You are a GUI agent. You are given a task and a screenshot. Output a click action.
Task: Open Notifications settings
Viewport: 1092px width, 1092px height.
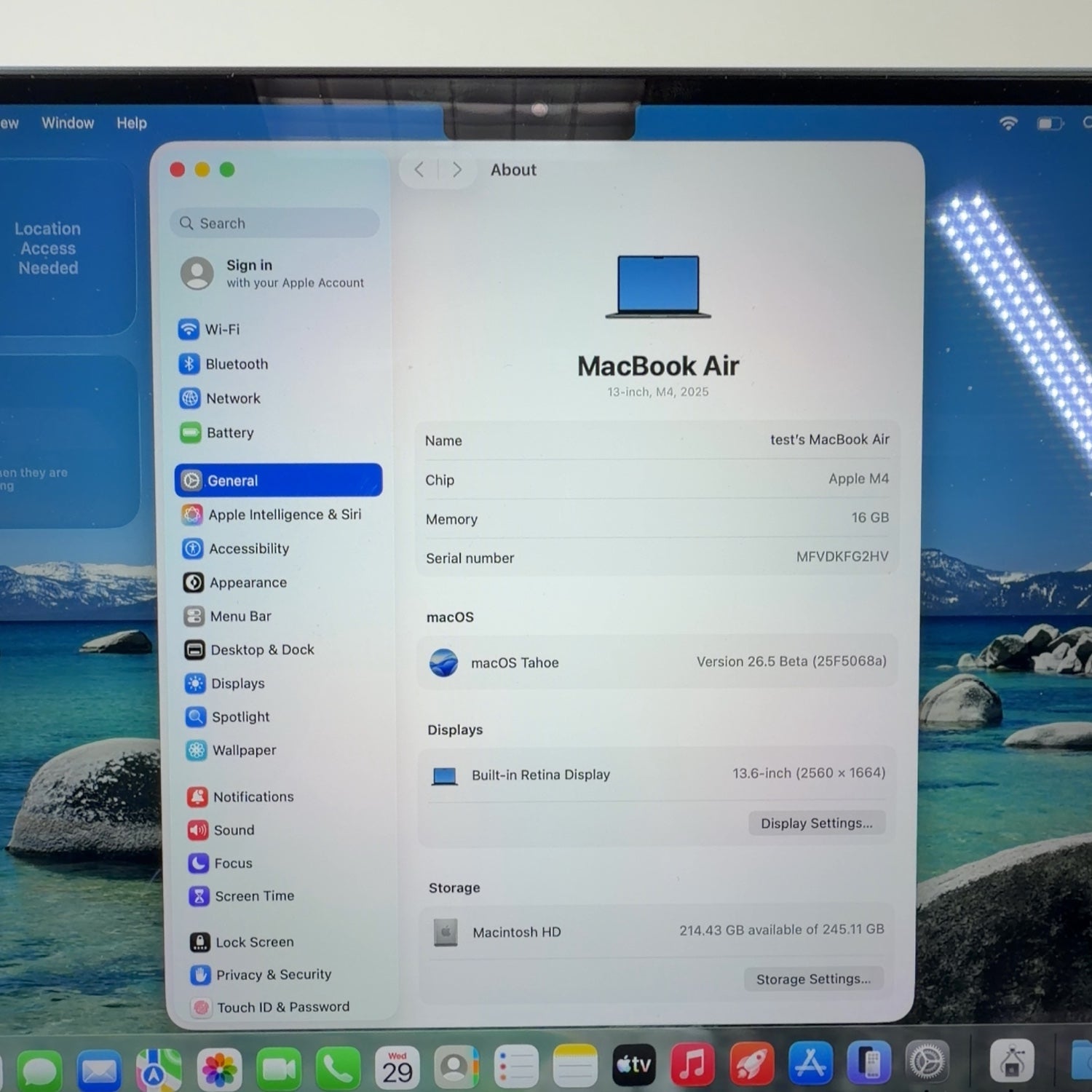[286, 797]
